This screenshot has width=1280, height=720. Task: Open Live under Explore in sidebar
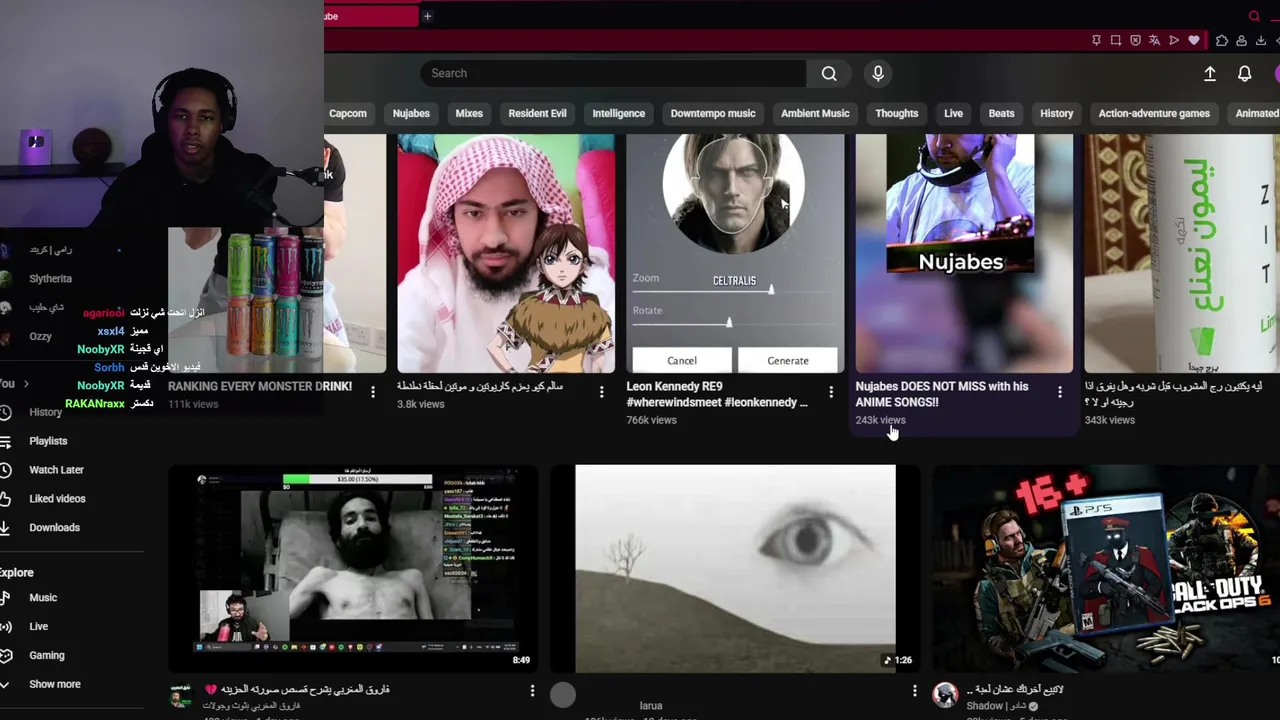click(38, 627)
